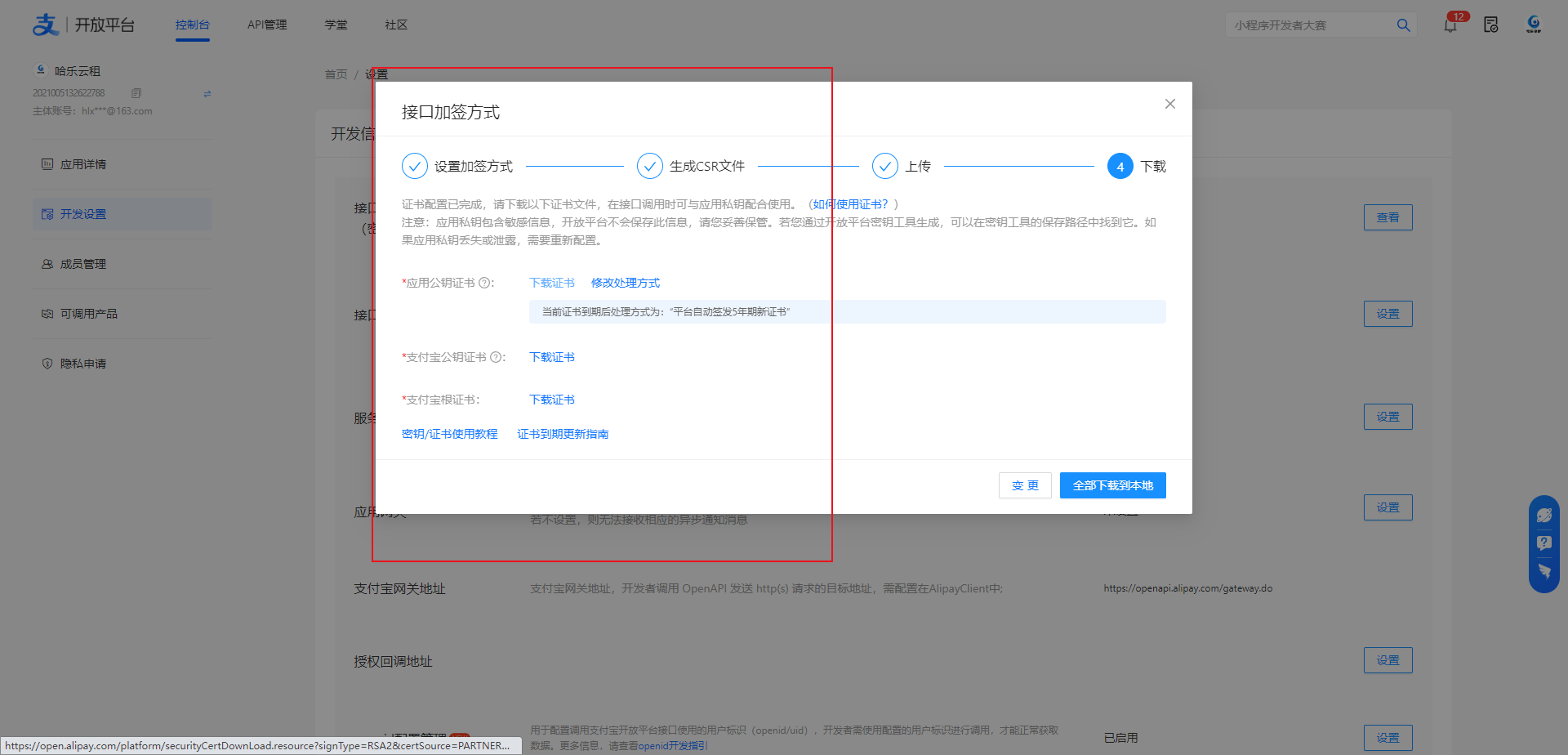
Task: Click the 生成CSR文件 step check icon
Action: click(650, 166)
